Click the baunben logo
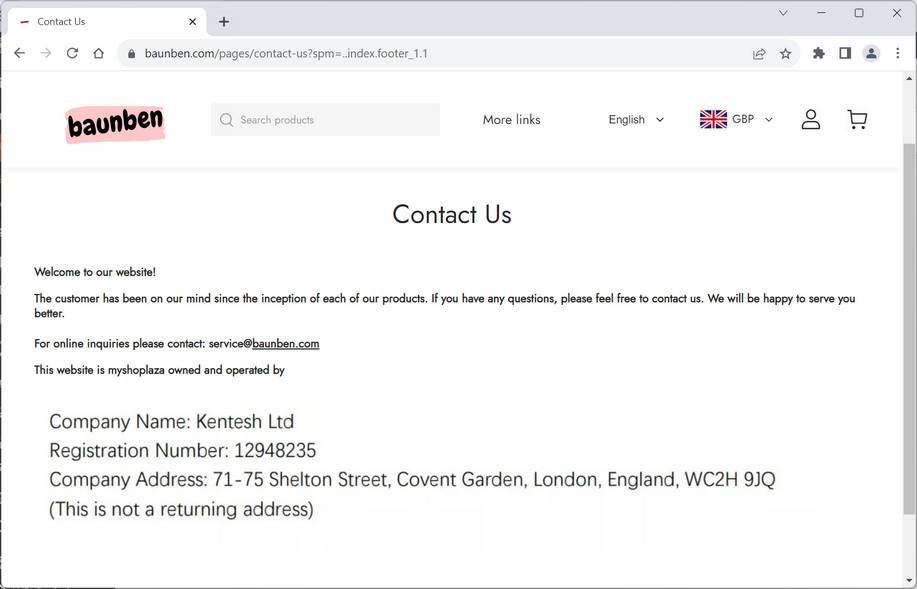Viewport: 917px width, 589px height. coord(114,122)
